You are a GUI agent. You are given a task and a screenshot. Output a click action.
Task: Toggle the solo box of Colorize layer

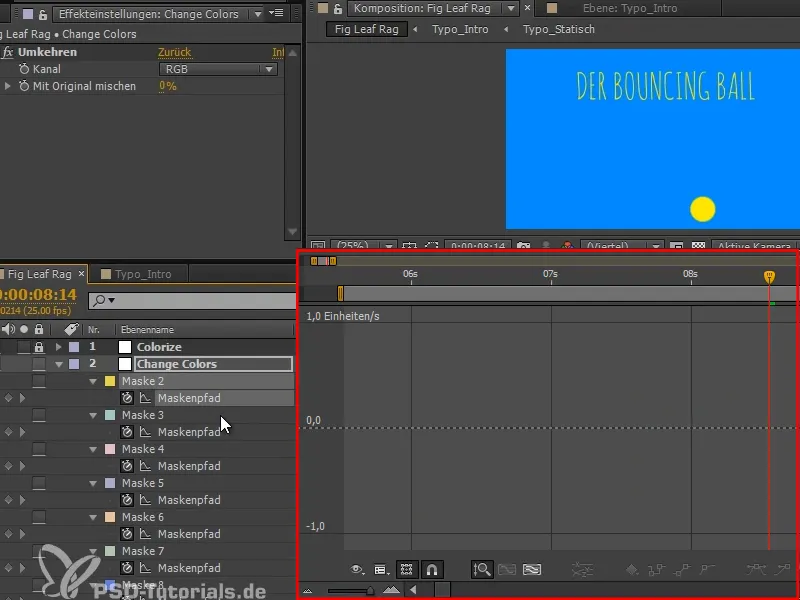click(23, 347)
